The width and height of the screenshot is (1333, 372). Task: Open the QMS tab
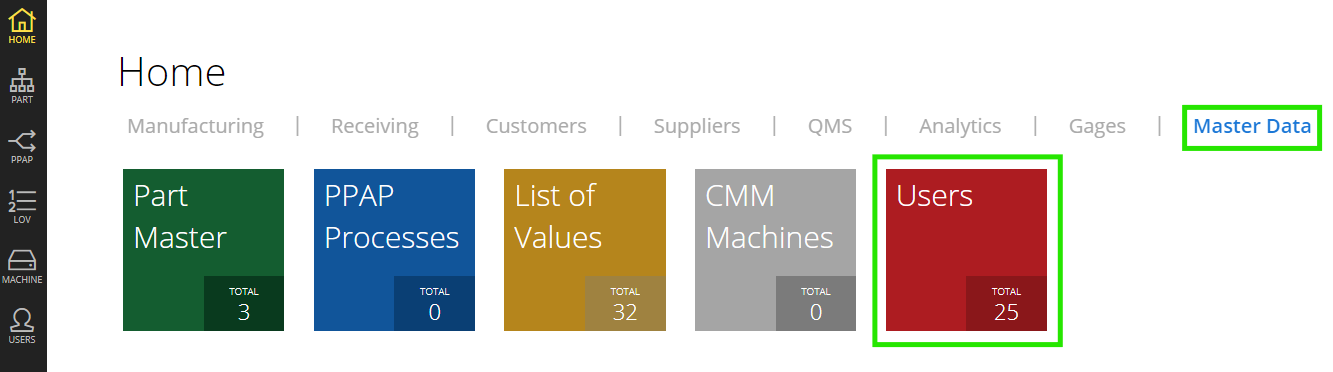coord(830,126)
